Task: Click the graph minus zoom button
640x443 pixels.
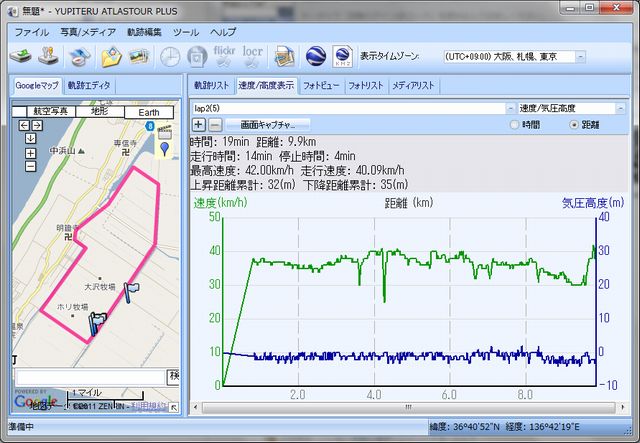Action: (215, 125)
